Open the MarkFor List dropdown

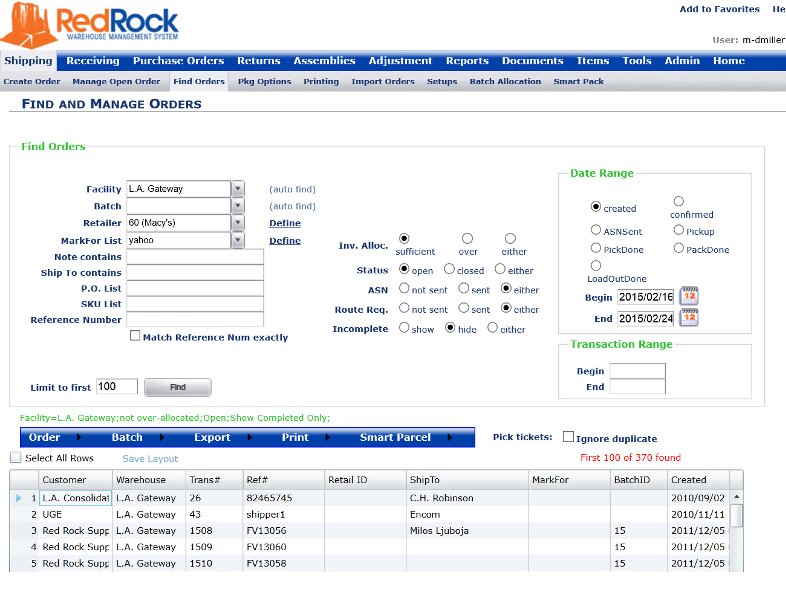point(238,240)
